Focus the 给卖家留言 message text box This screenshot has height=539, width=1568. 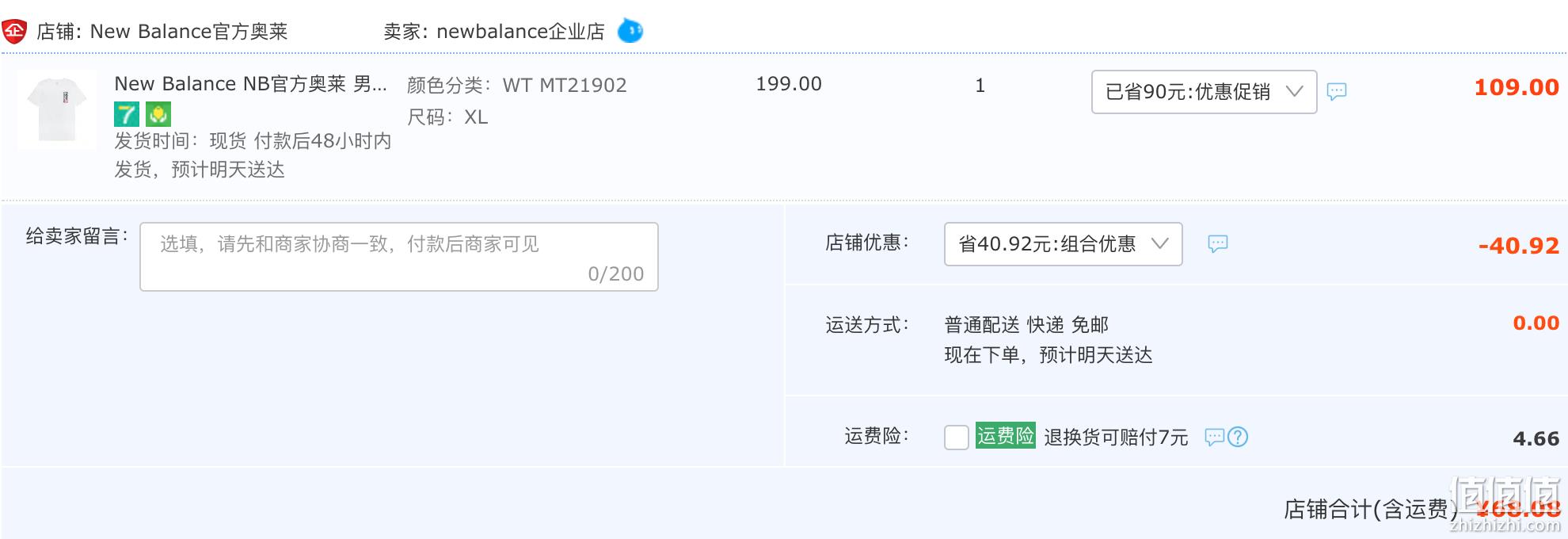[x=399, y=257]
